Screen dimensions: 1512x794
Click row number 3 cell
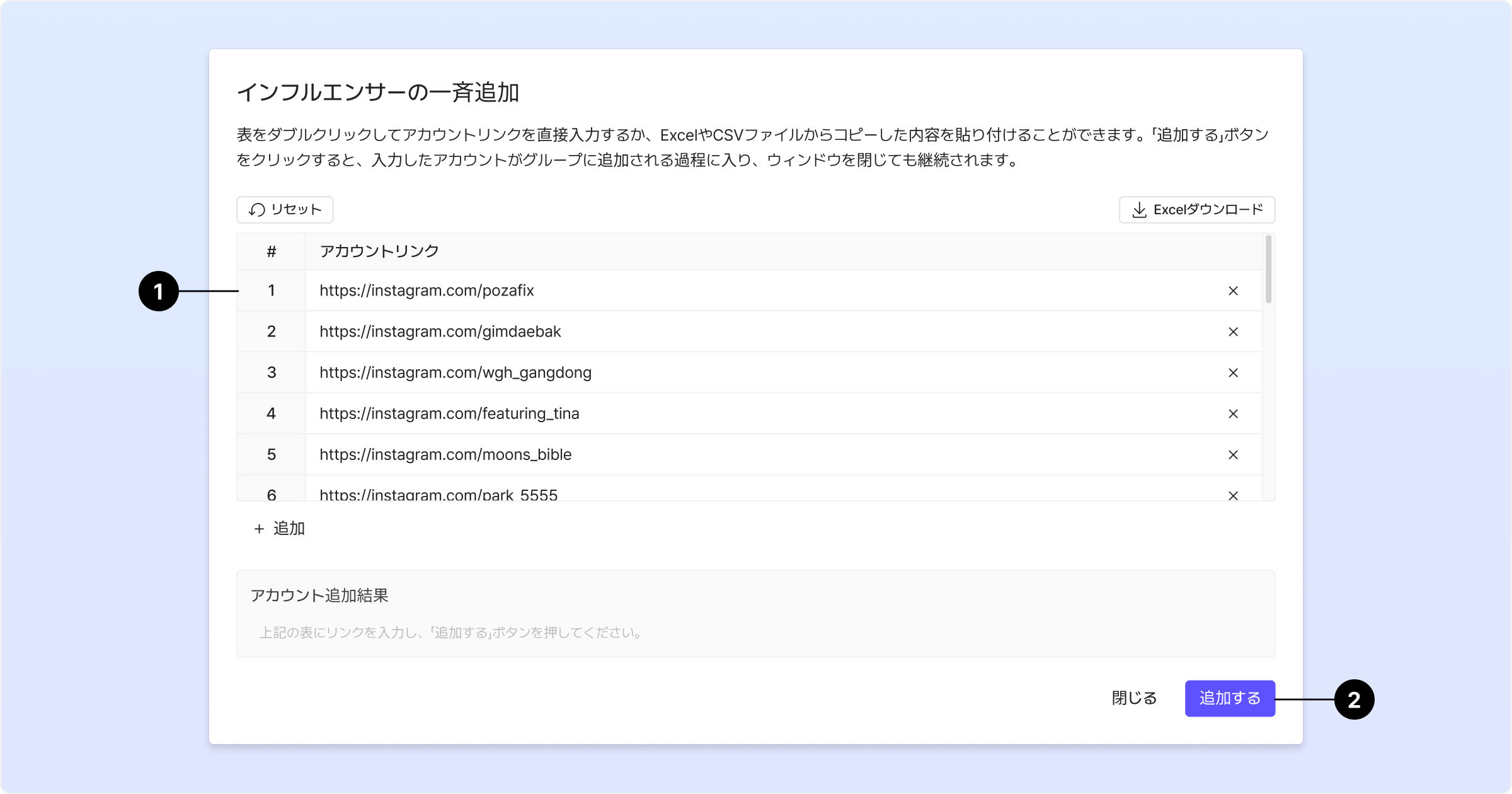point(272,372)
